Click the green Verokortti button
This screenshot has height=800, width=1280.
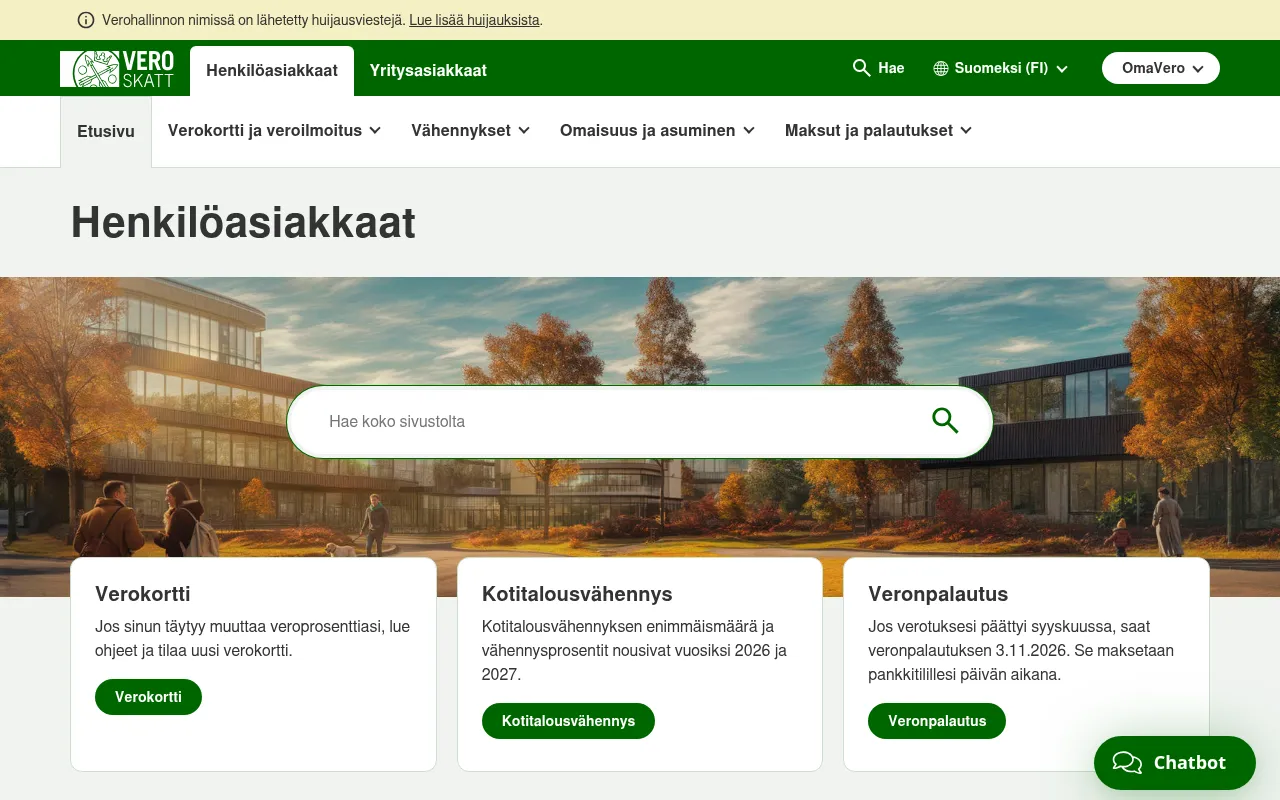tap(148, 697)
